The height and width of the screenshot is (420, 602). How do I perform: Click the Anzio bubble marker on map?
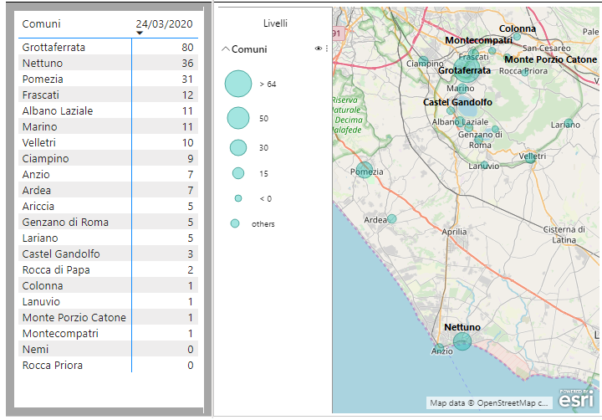(438, 348)
